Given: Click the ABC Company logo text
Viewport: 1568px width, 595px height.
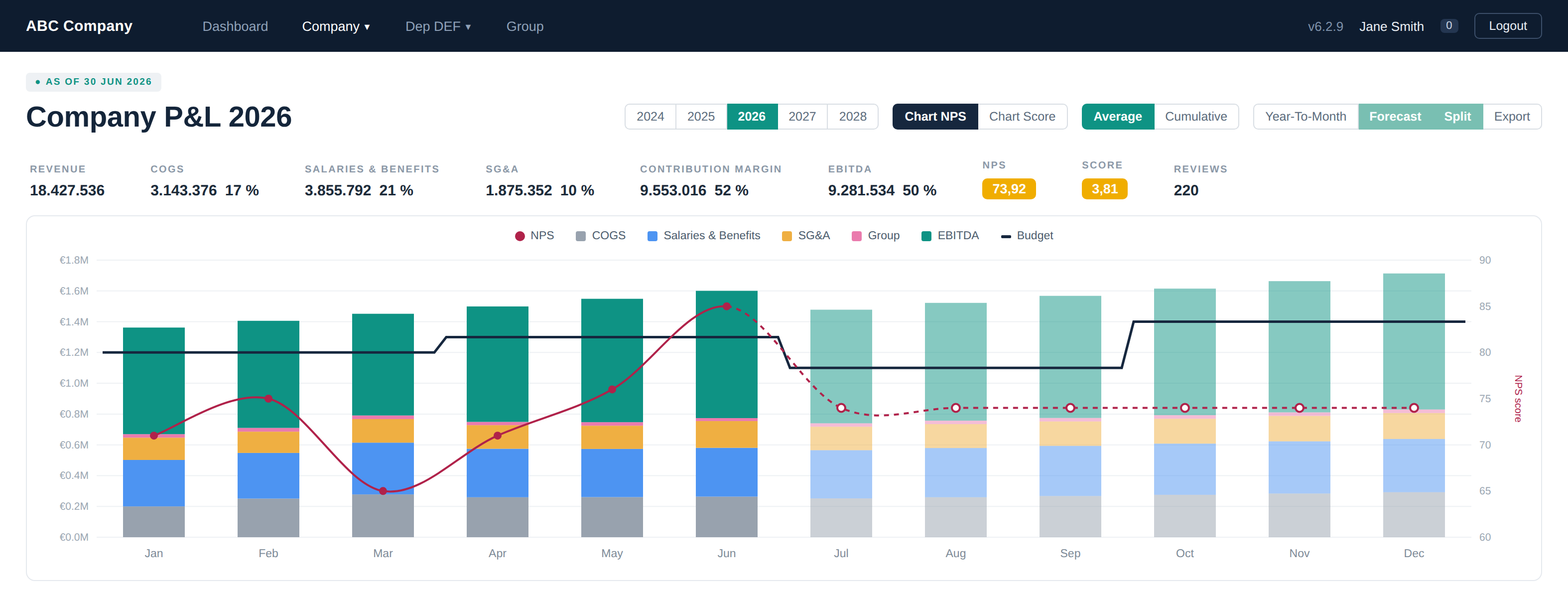Looking at the screenshot, I should 79,26.
